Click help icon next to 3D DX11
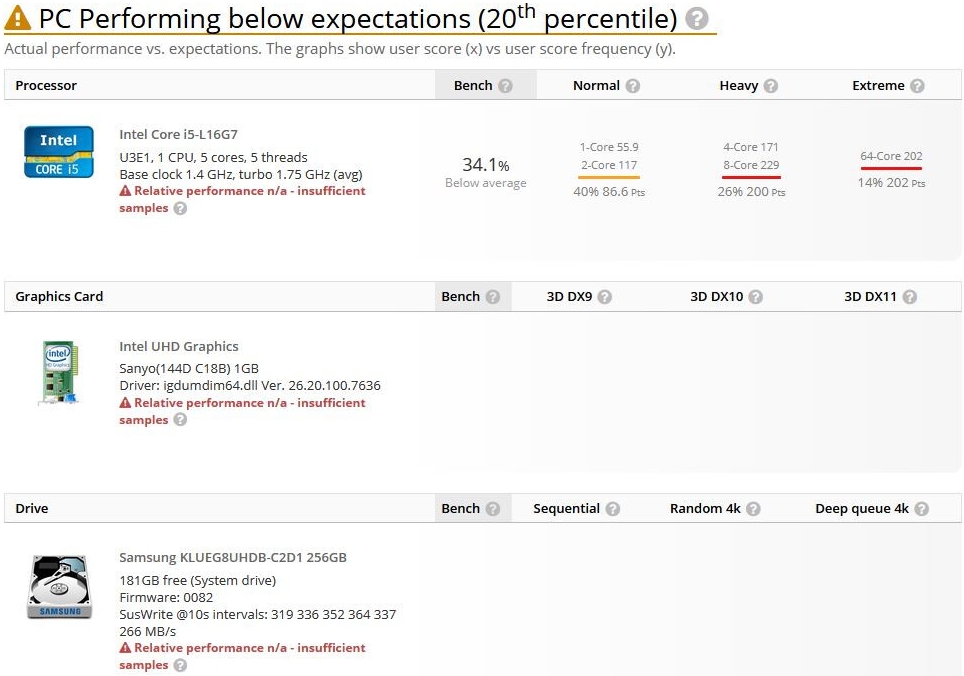This screenshot has width=964, height=676. tap(910, 297)
